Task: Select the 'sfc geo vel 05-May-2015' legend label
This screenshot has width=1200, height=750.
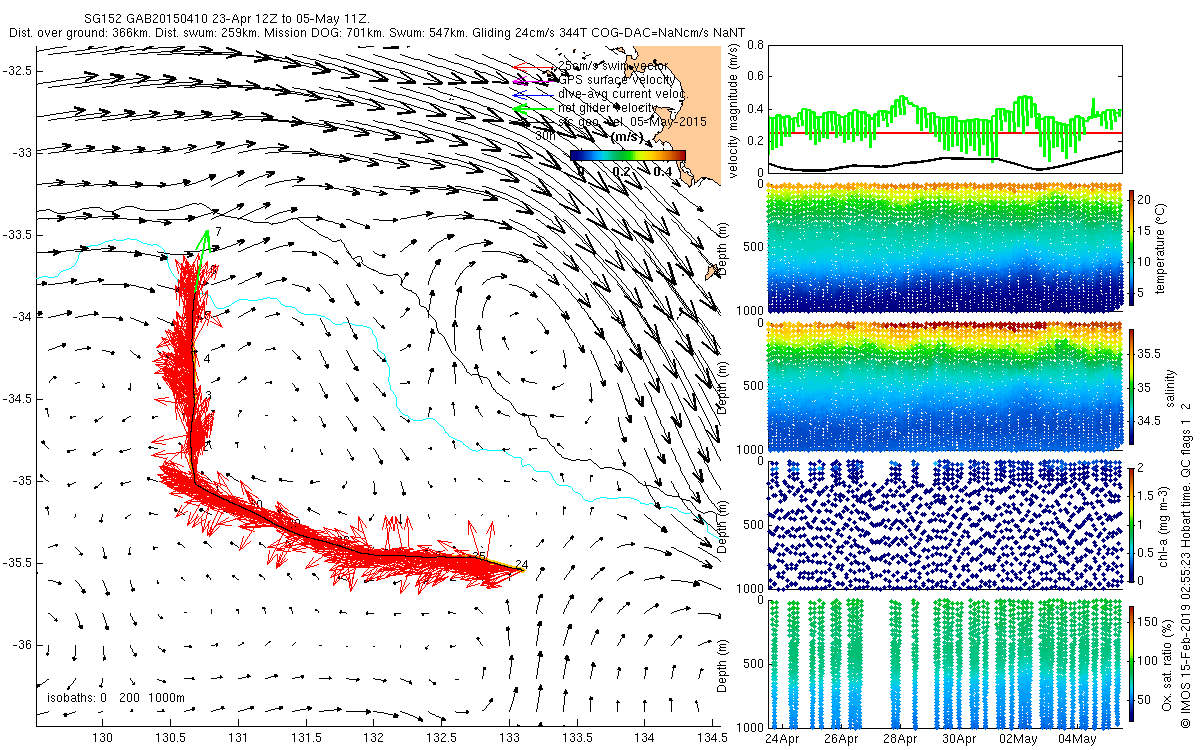Action: [632, 121]
